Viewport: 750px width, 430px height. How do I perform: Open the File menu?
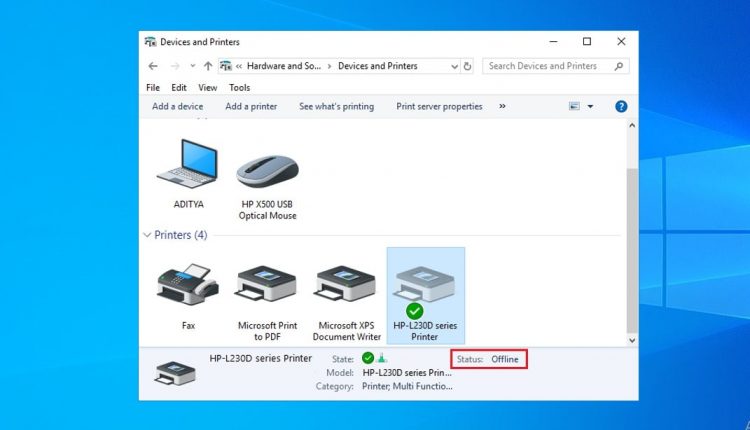point(153,88)
